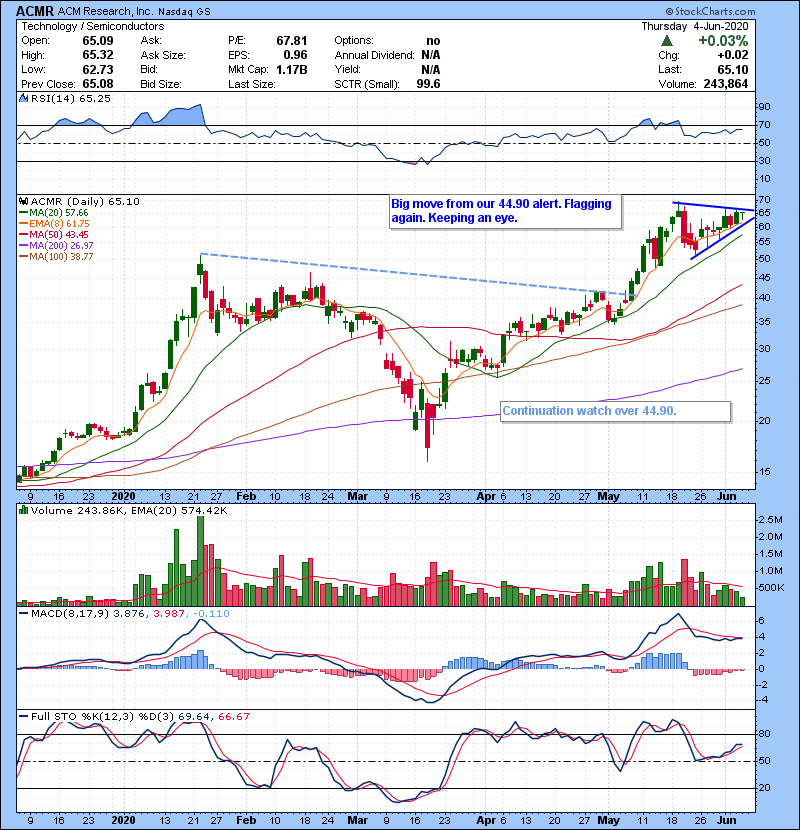Click the 1.5M label on the volume axis
This screenshot has height=830, width=800.
(x=770, y=554)
